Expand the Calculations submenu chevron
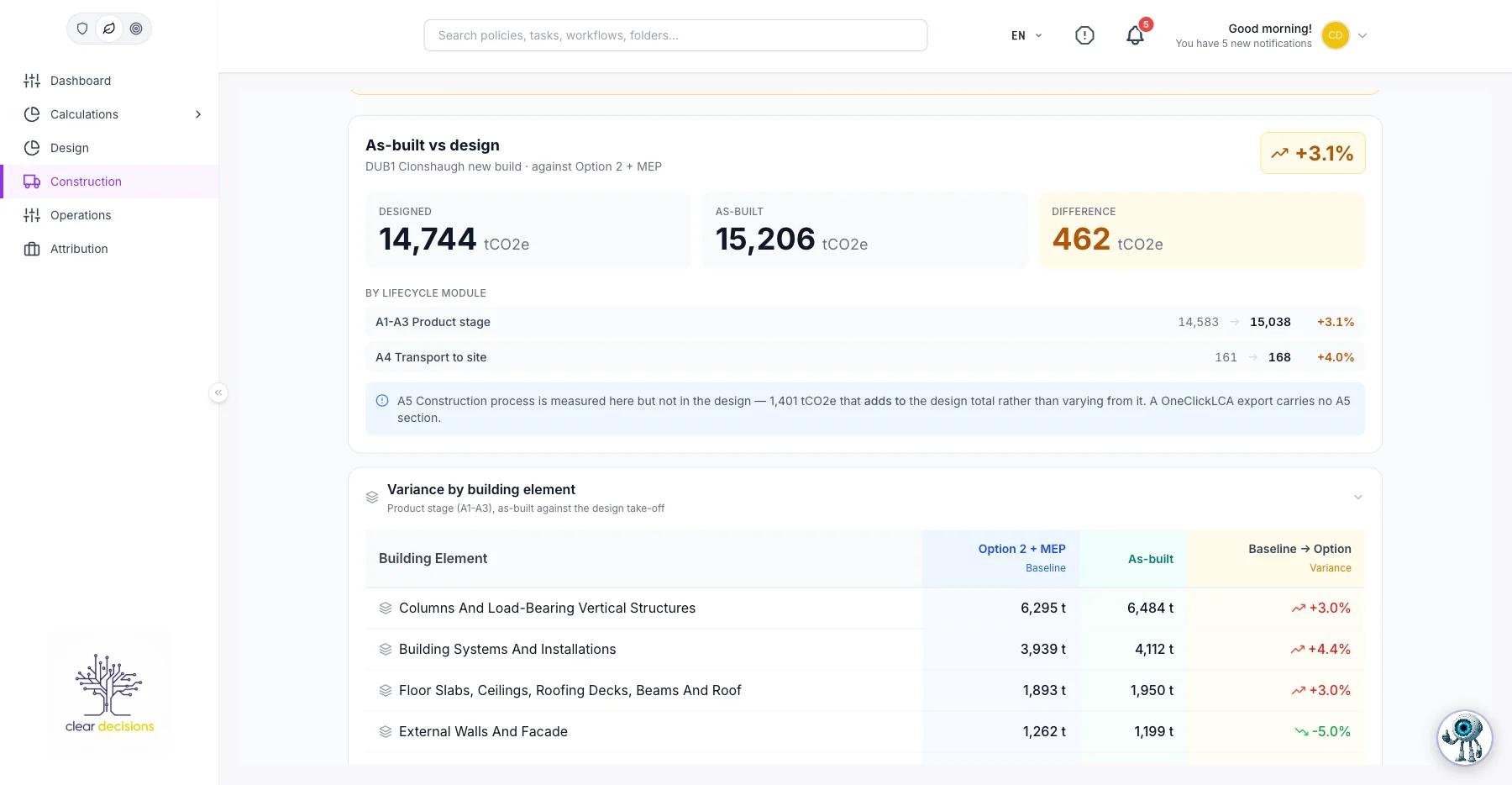 tap(198, 114)
